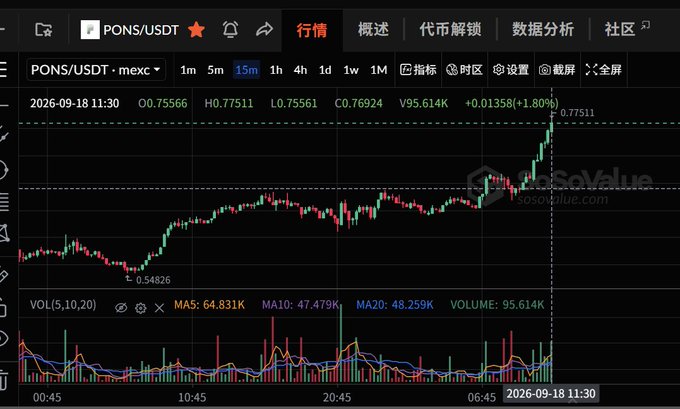Click the 0.54826 low price marker
Image resolution: width=680 pixels, height=409 pixels.
click(x=153, y=280)
